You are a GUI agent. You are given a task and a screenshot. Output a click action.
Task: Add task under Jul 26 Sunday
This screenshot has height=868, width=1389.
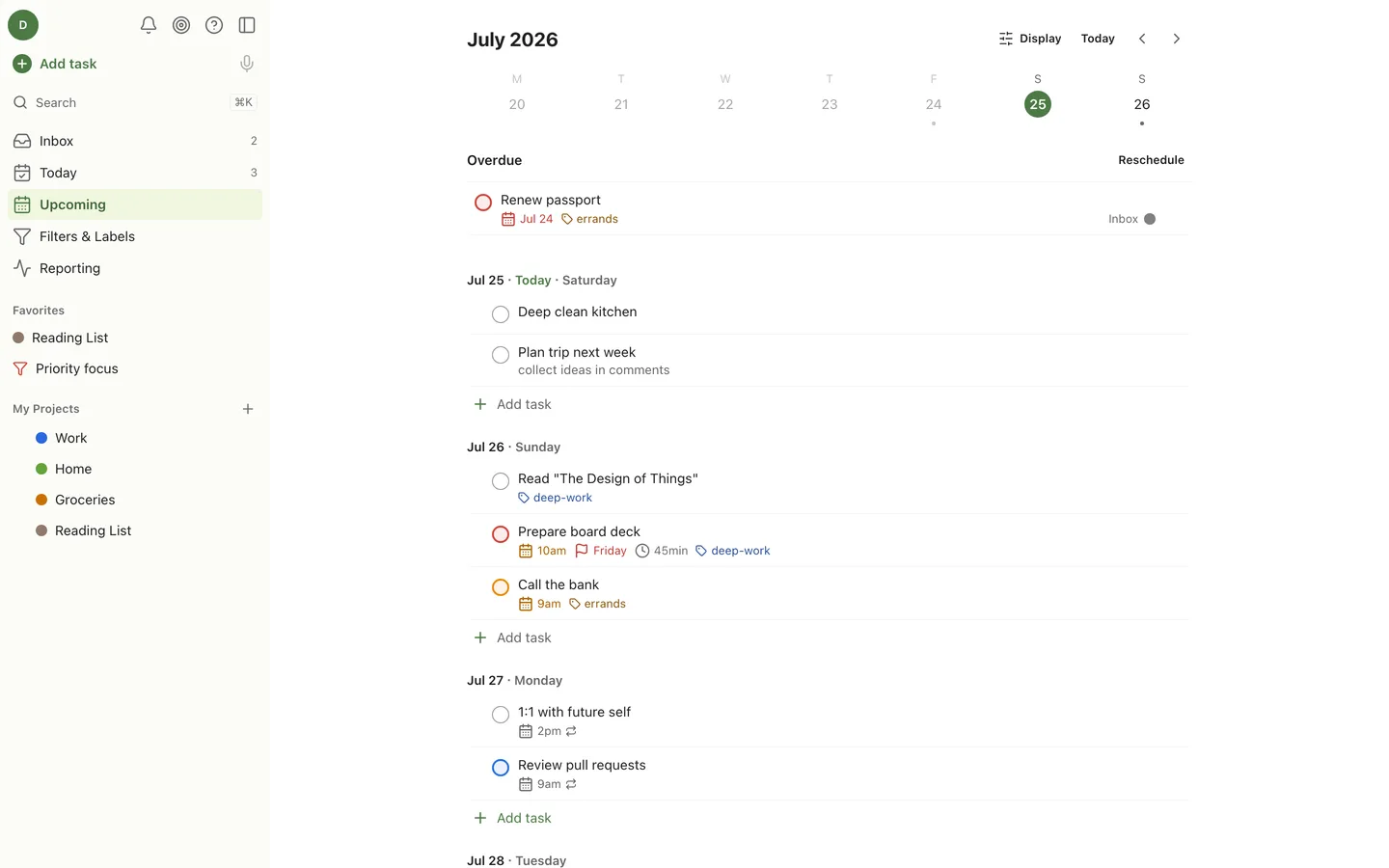pyautogui.click(x=512, y=637)
